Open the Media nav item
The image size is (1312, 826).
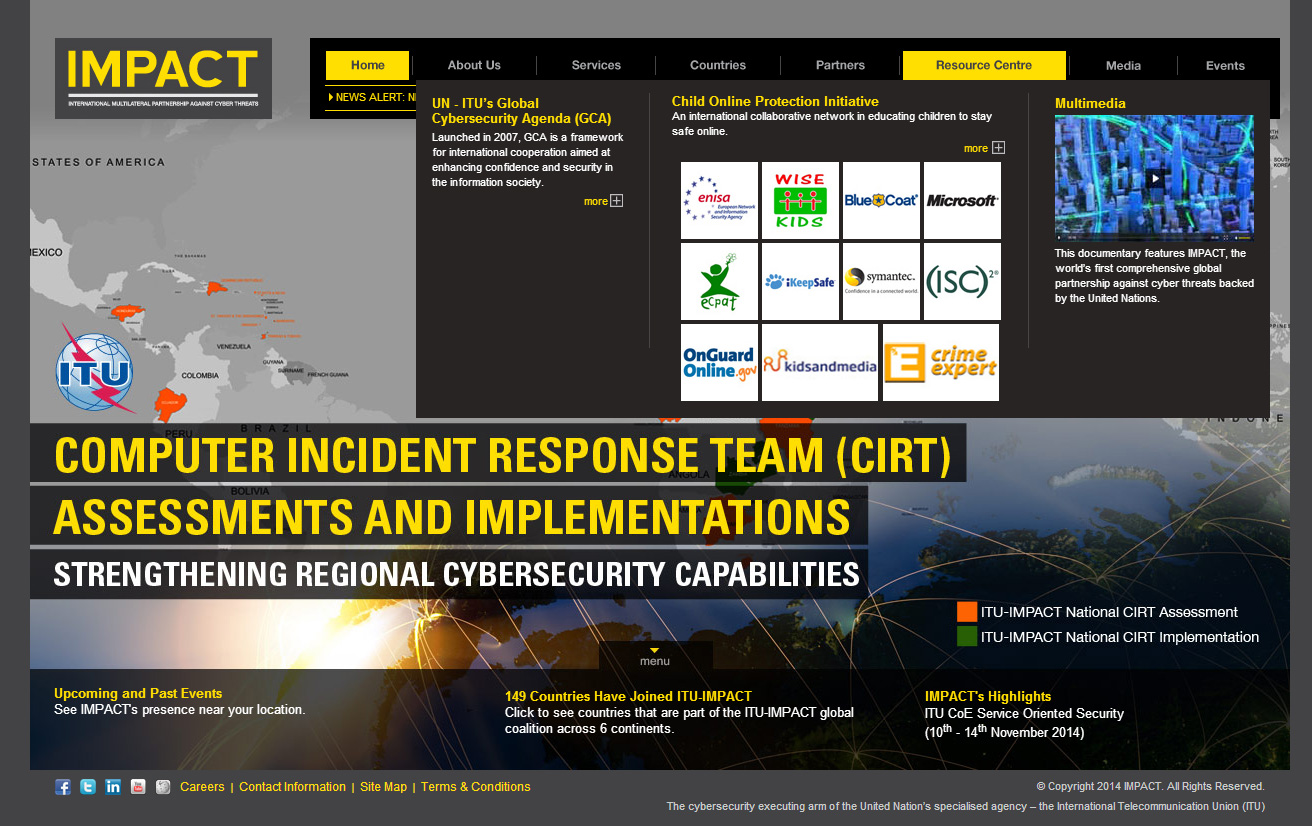tap(1123, 65)
